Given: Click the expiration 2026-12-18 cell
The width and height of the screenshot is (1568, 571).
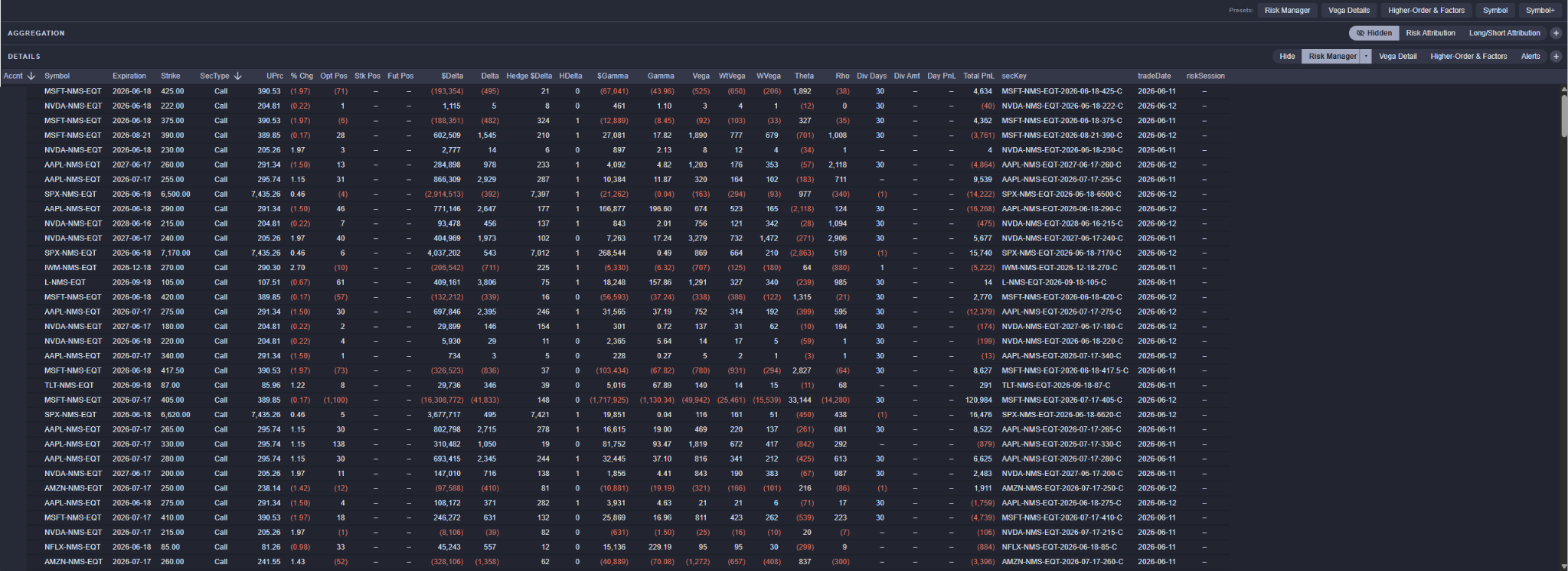Looking at the screenshot, I should pyautogui.click(x=132, y=268).
